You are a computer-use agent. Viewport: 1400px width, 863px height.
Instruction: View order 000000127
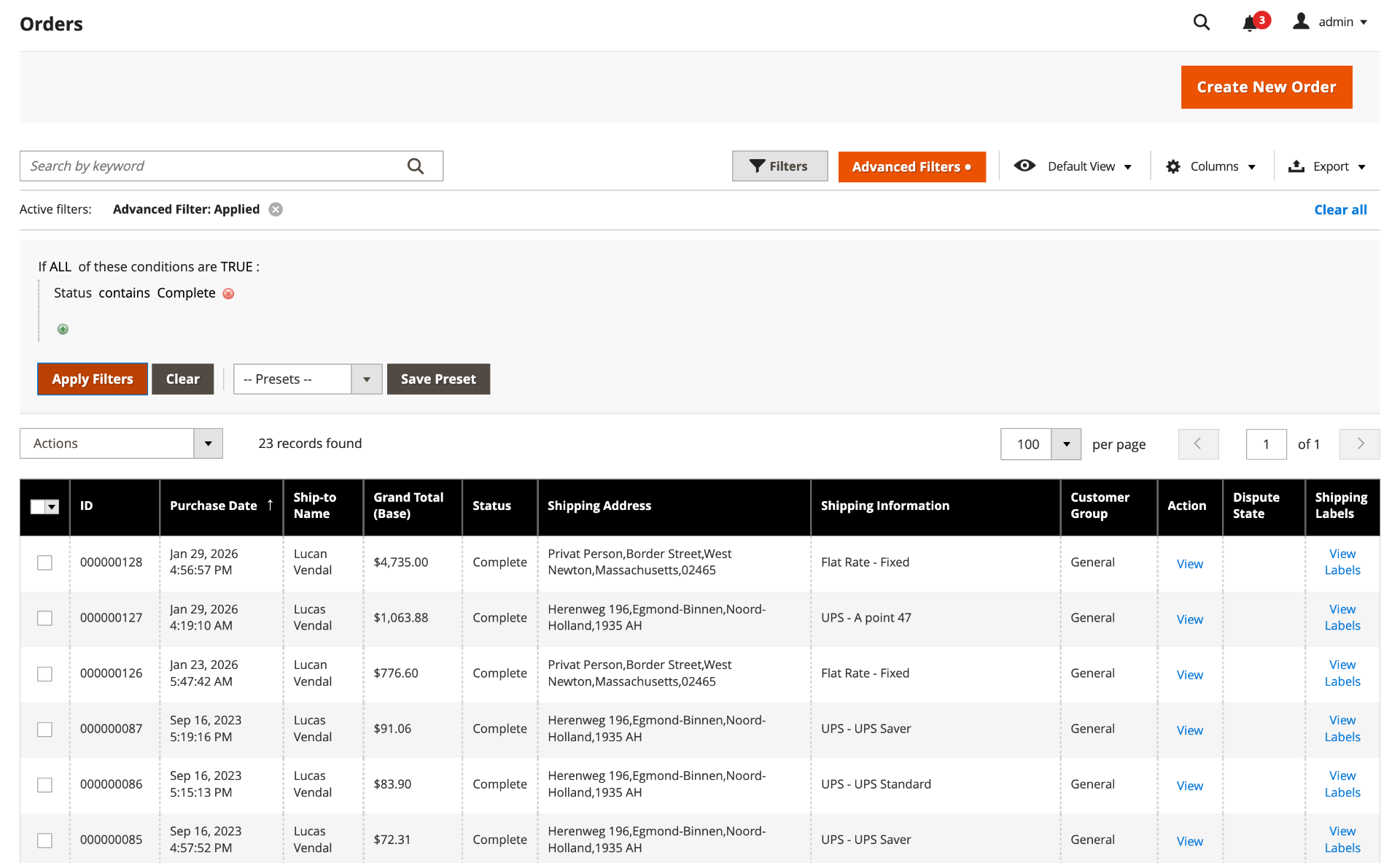point(1189,619)
